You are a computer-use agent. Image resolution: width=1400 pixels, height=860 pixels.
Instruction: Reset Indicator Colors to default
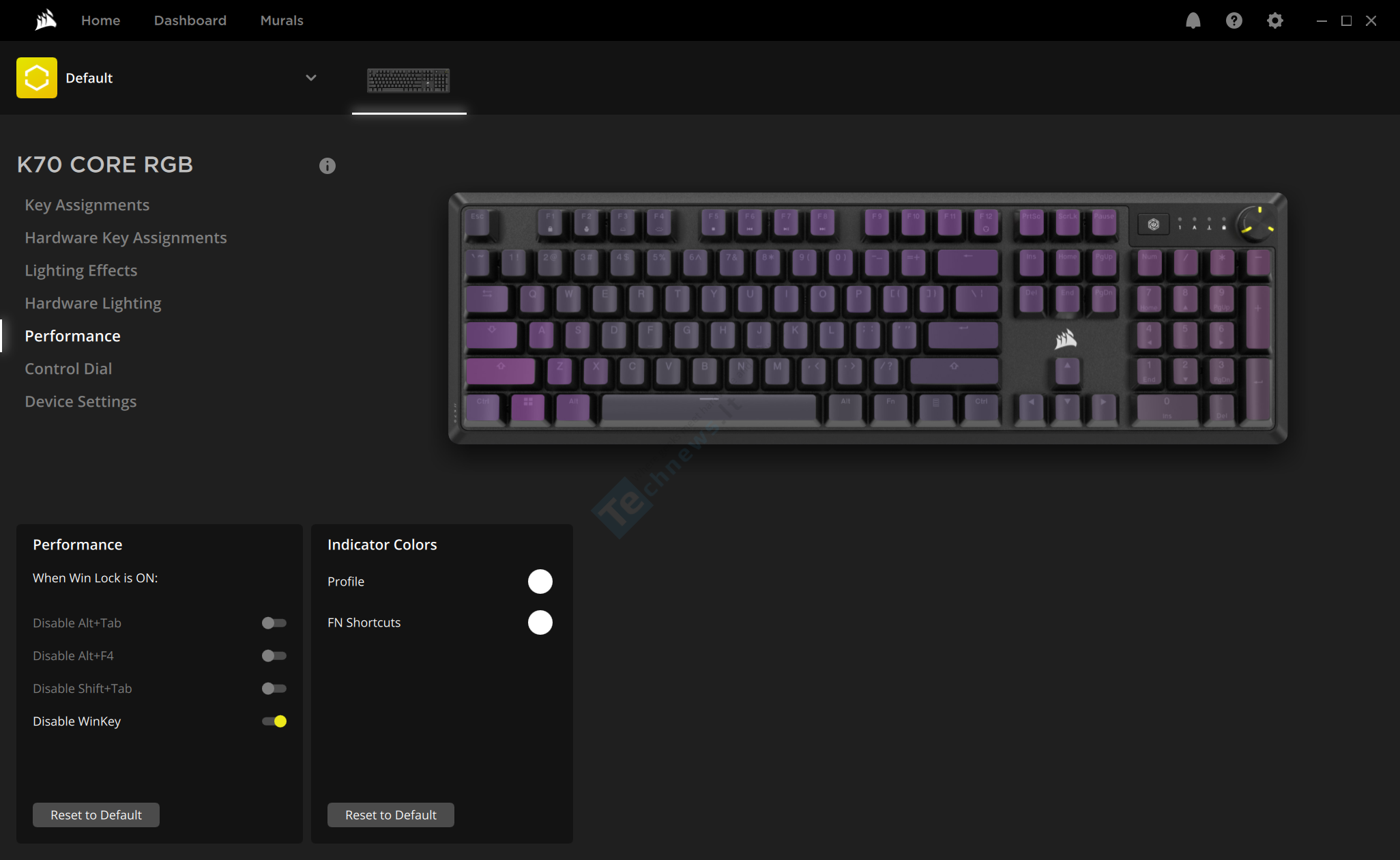[391, 815]
